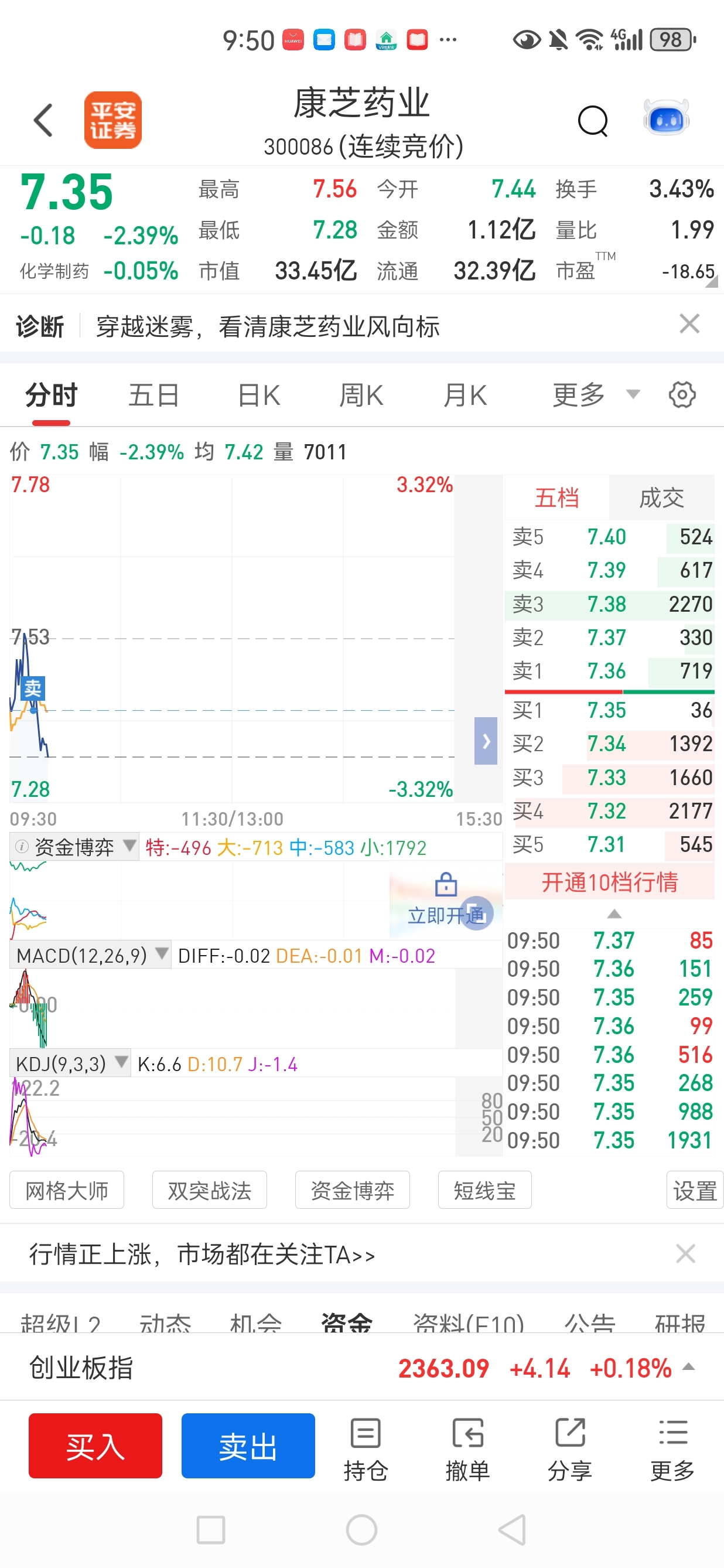The width and height of the screenshot is (724, 1568).
Task: Tap the 设置 button
Action: [695, 1190]
